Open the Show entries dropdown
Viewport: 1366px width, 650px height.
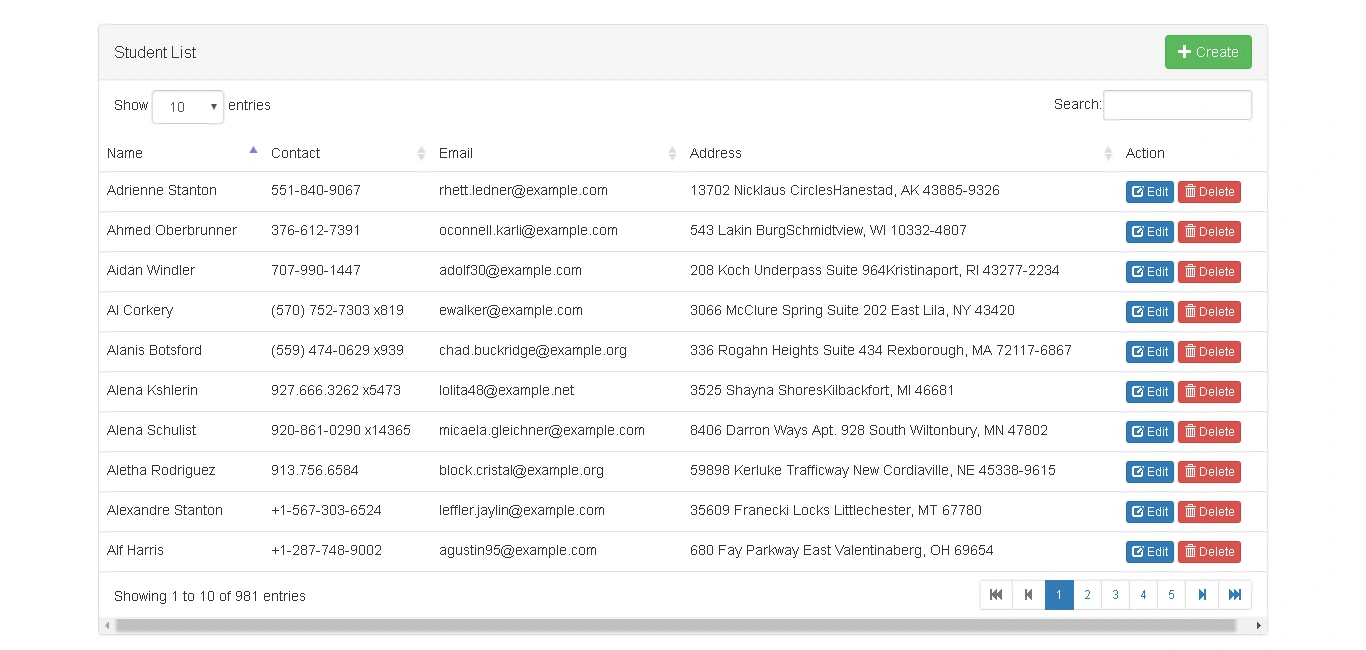pyautogui.click(x=187, y=107)
